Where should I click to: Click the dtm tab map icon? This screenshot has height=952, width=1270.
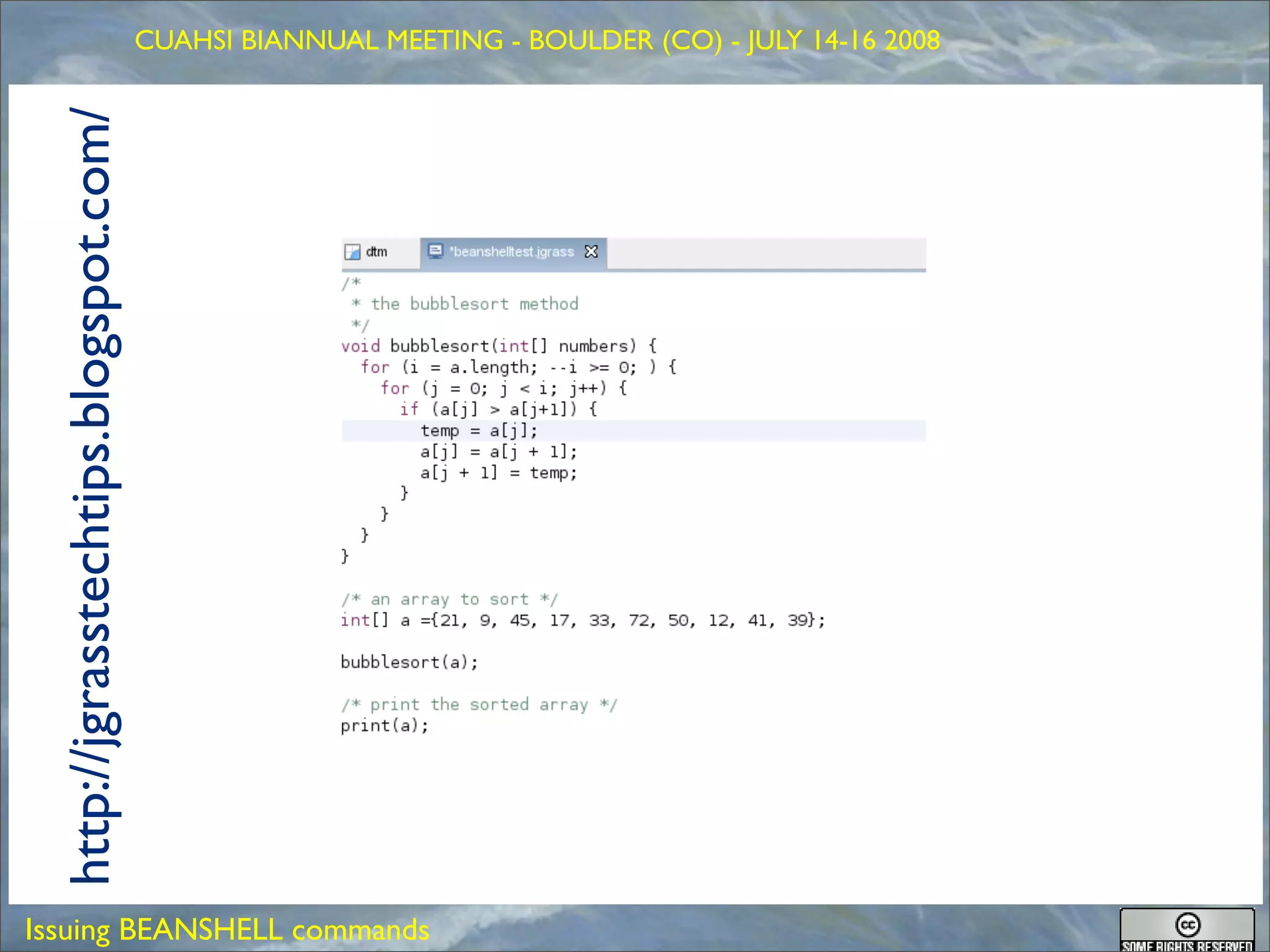point(352,252)
